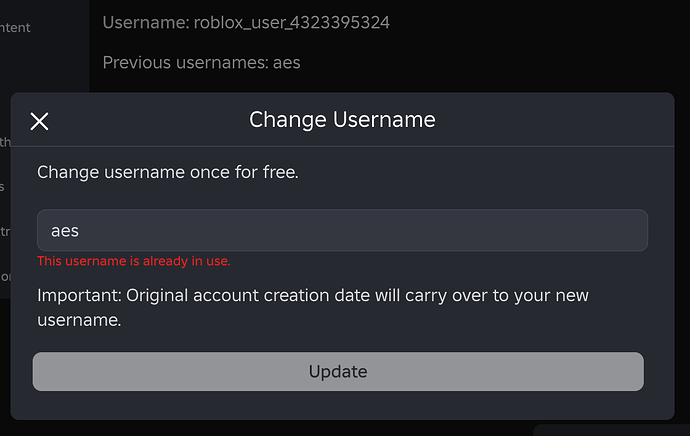Click the Change username once for free text
This screenshot has height=436, width=690.
[x=168, y=172]
